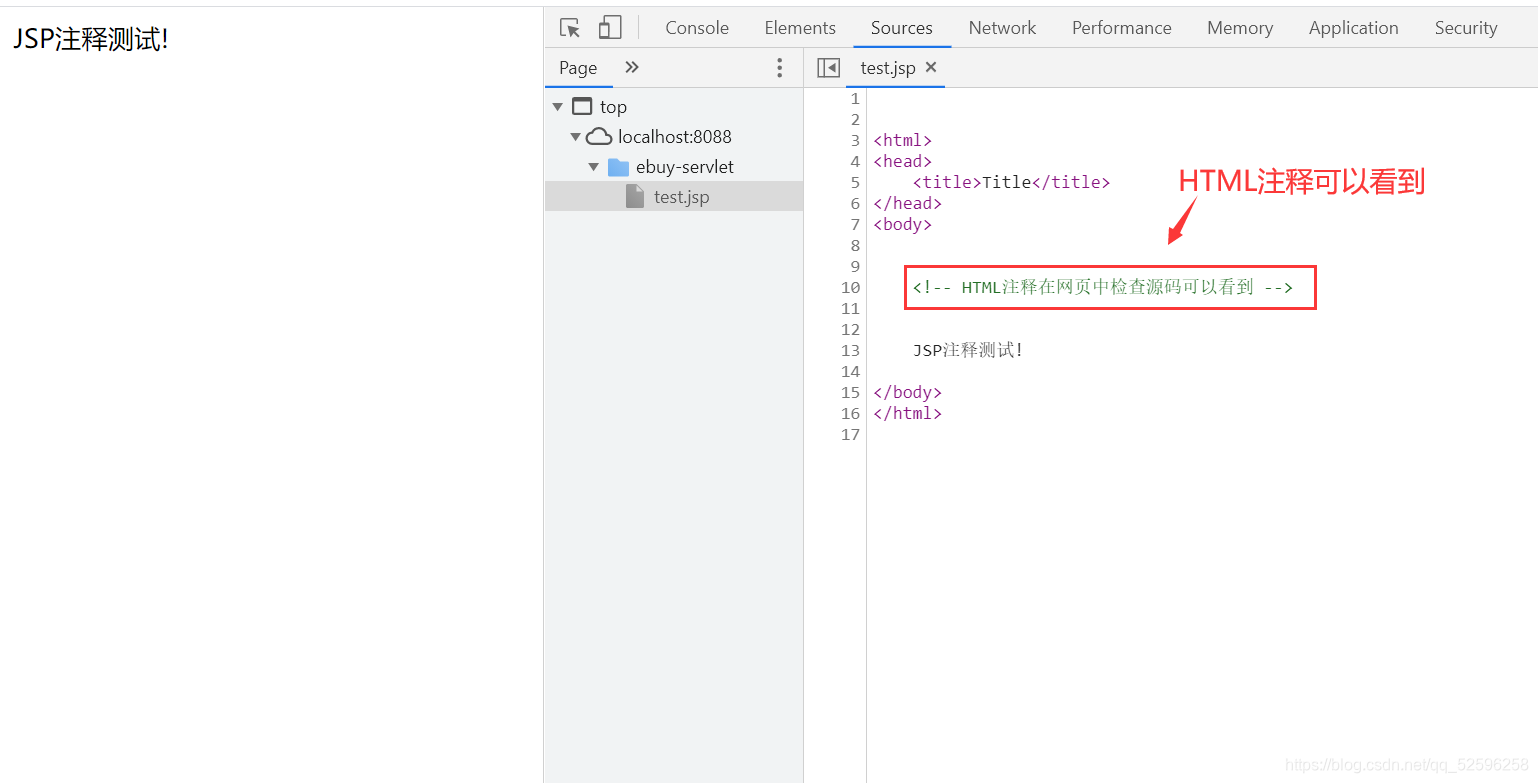1538x783 pixels.
Task: Collapse the ebuy-servlet folder arrow
Action: (593, 167)
